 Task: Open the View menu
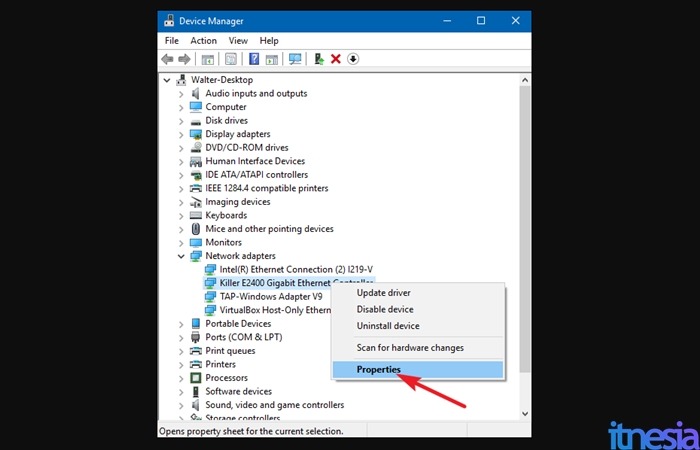tap(238, 41)
